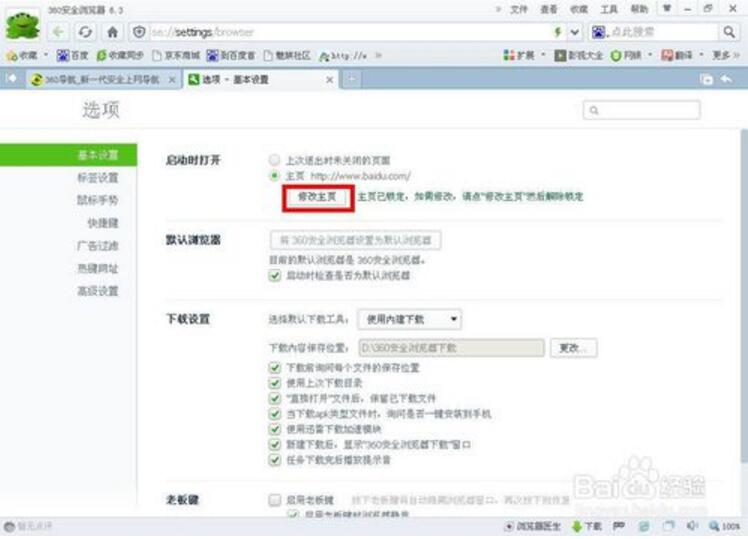This screenshot has width=748, height=539.
Task: Open 标签设置 in settings sidebar
Action: [x=98, y=178]
